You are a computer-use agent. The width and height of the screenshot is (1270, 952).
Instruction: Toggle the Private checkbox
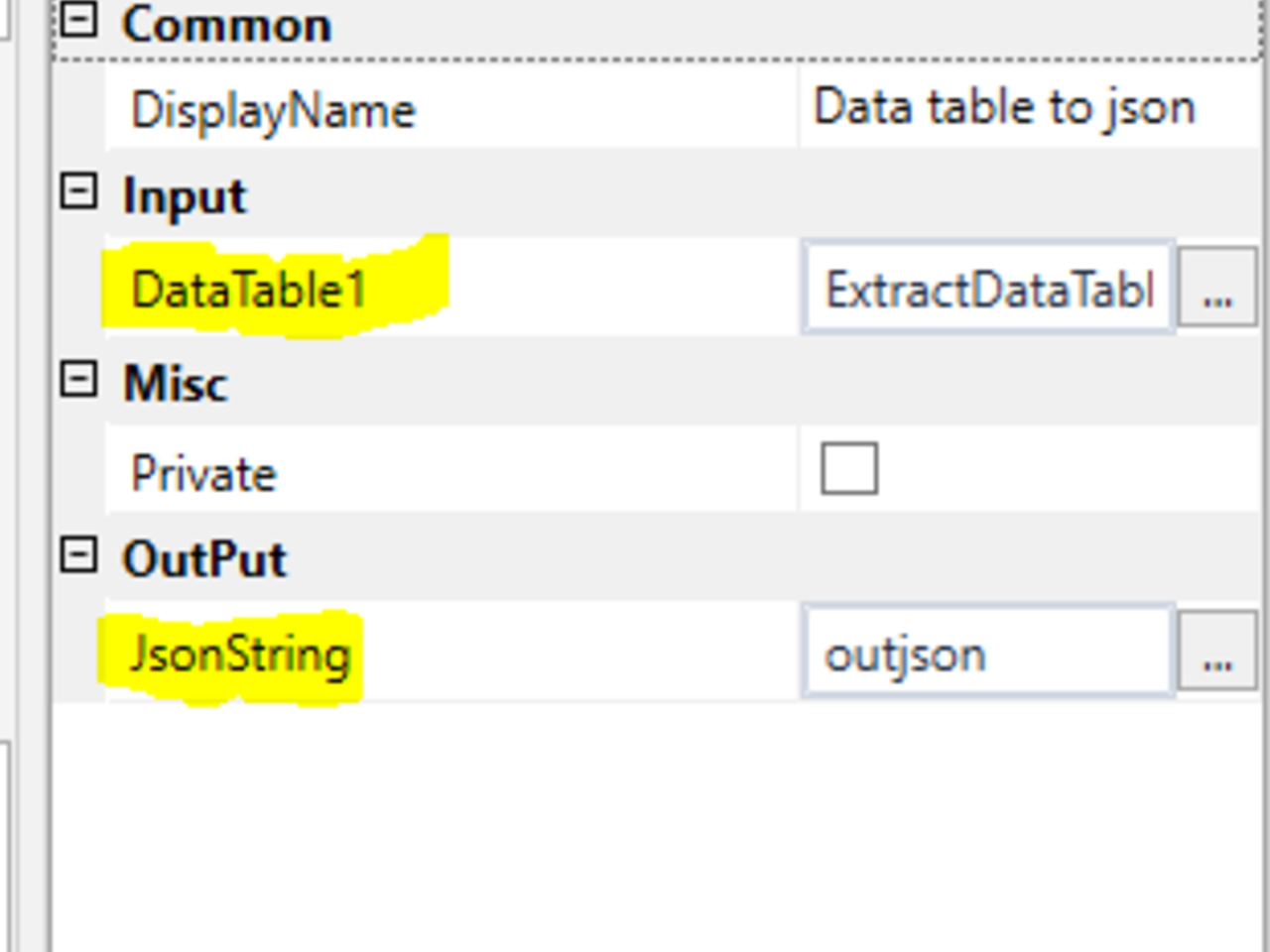[849, 468]
